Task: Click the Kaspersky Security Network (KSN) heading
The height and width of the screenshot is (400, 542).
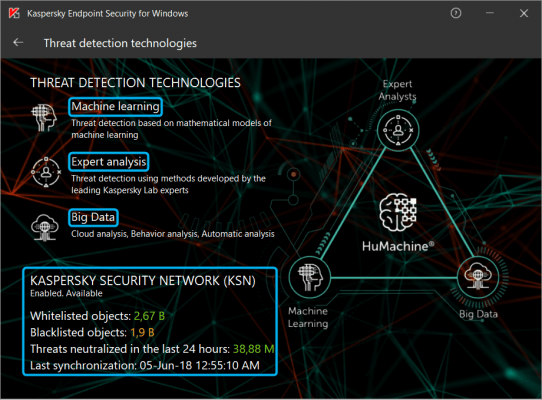Action: [143, 280]
